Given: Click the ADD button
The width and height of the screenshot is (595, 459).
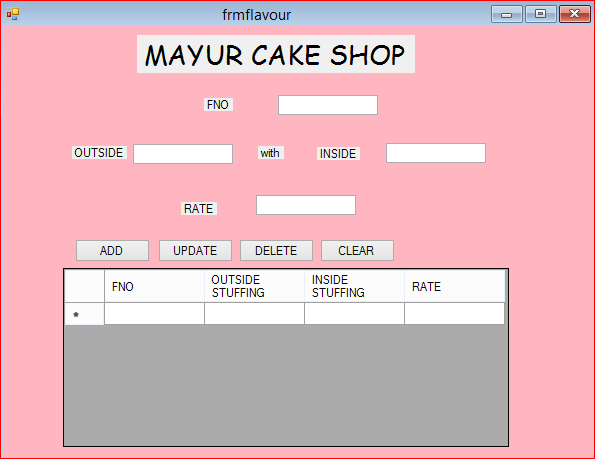Looking at the screenshot, I should (x=112, y=250).
